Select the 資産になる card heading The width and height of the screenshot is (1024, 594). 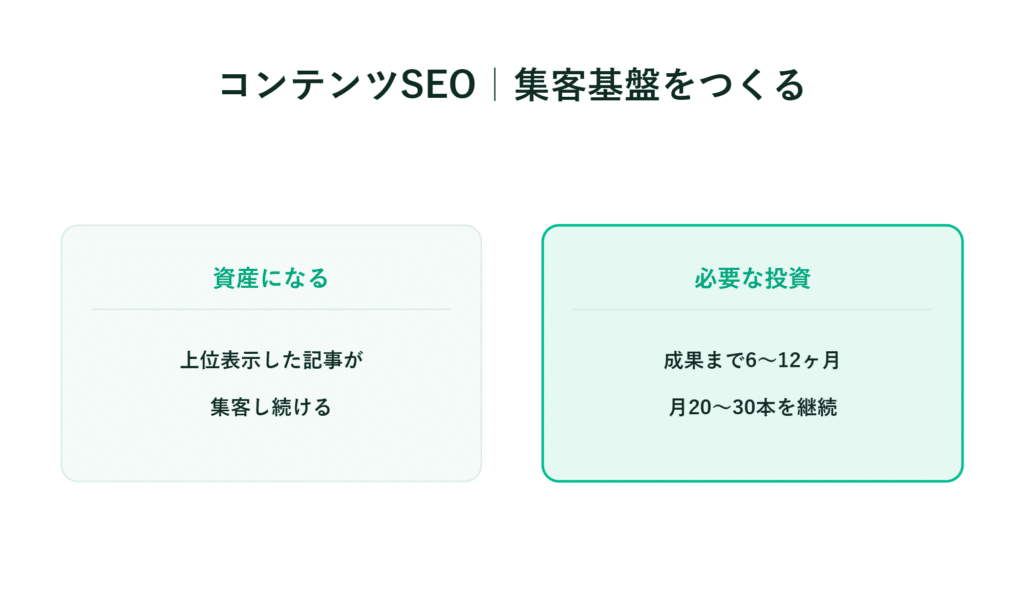(x=271, y=278)
